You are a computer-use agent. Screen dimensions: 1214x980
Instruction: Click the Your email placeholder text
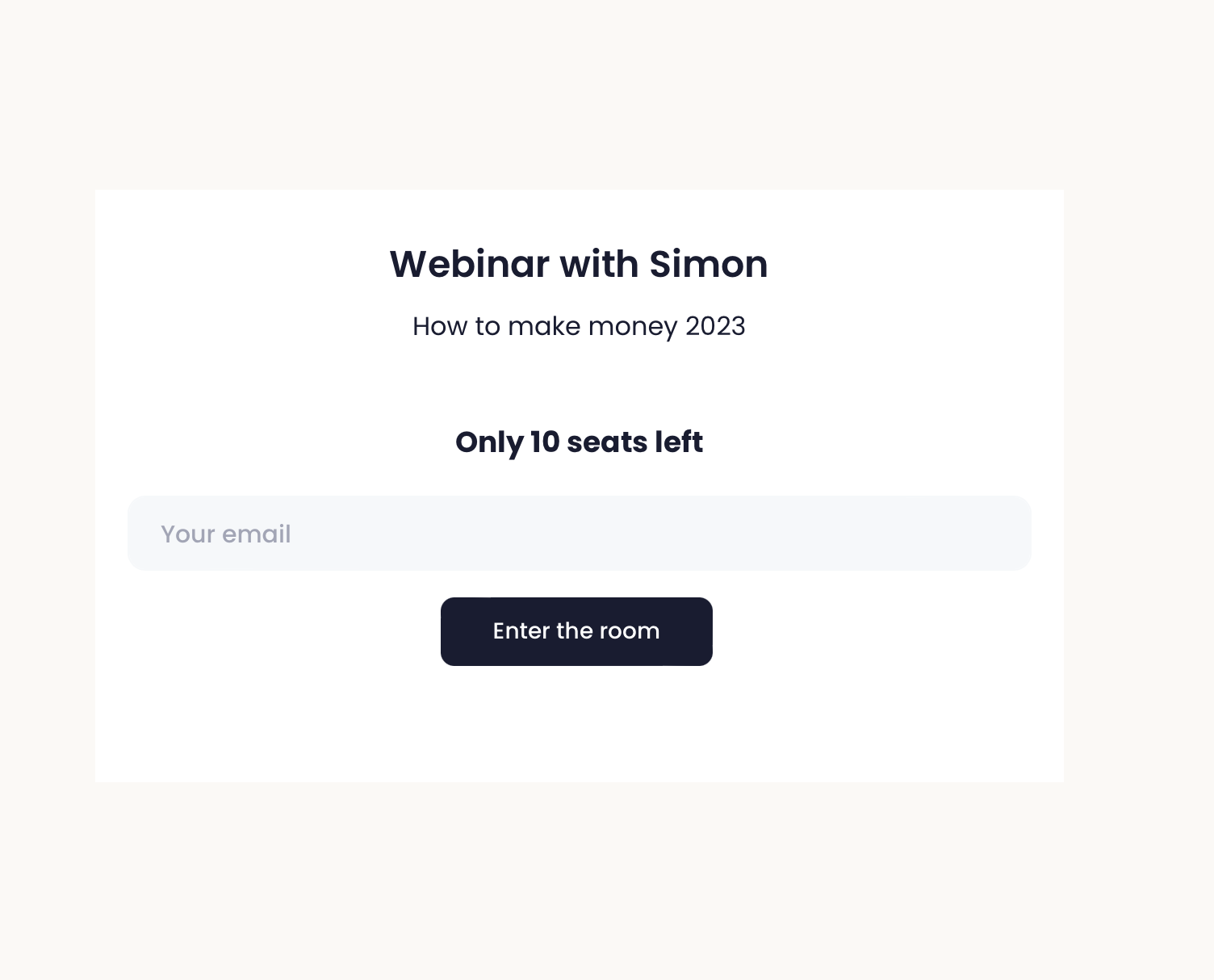(x=226, y=534)
